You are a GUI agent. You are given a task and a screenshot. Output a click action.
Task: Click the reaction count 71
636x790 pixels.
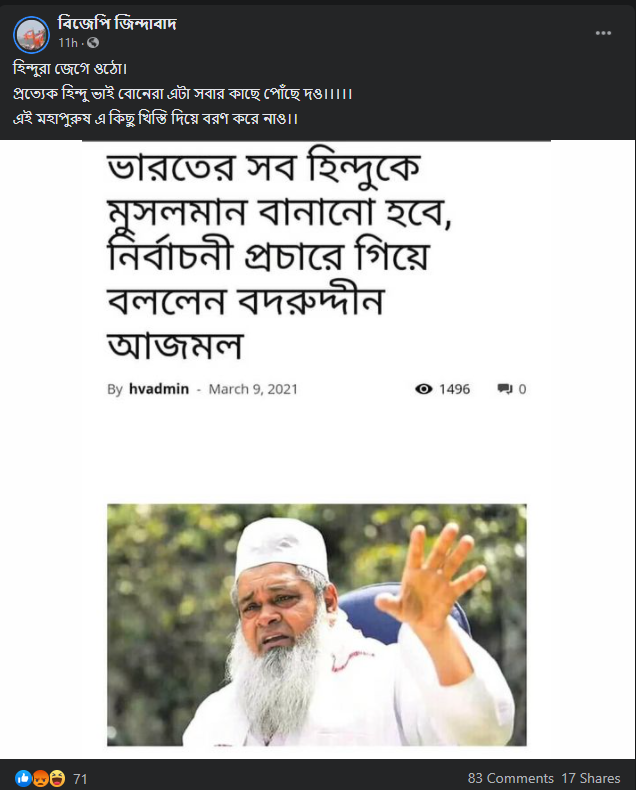point(80,779)
